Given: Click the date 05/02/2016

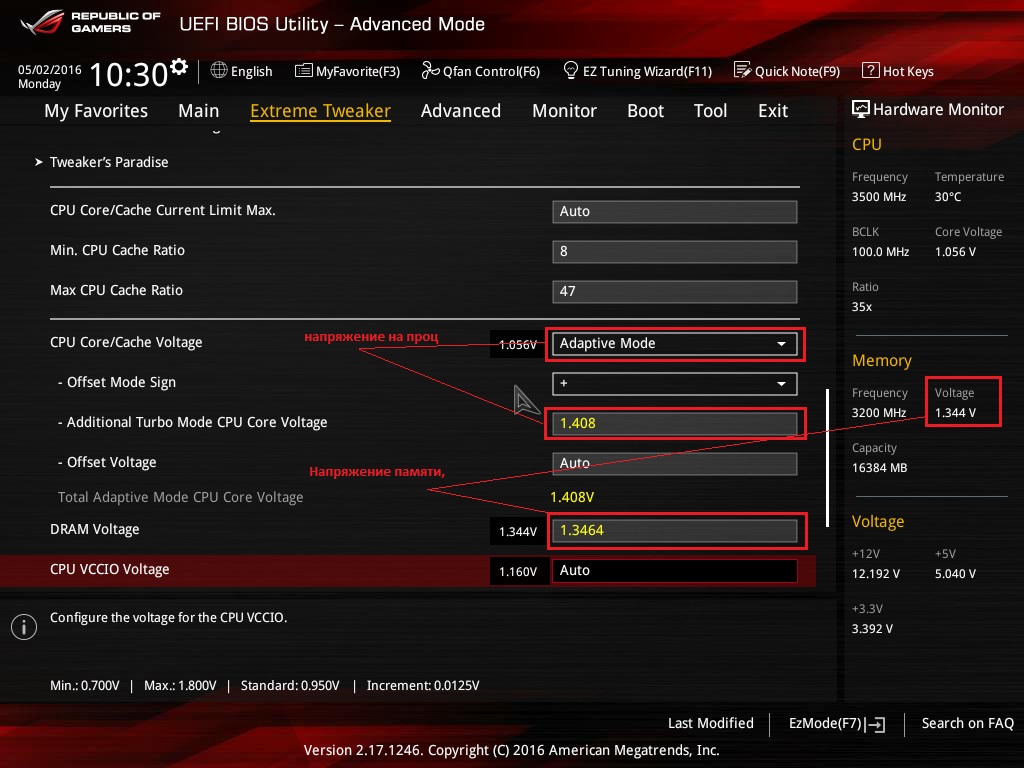Looking at the screenshot, I should pyautogui.click(x=50, y=69).
